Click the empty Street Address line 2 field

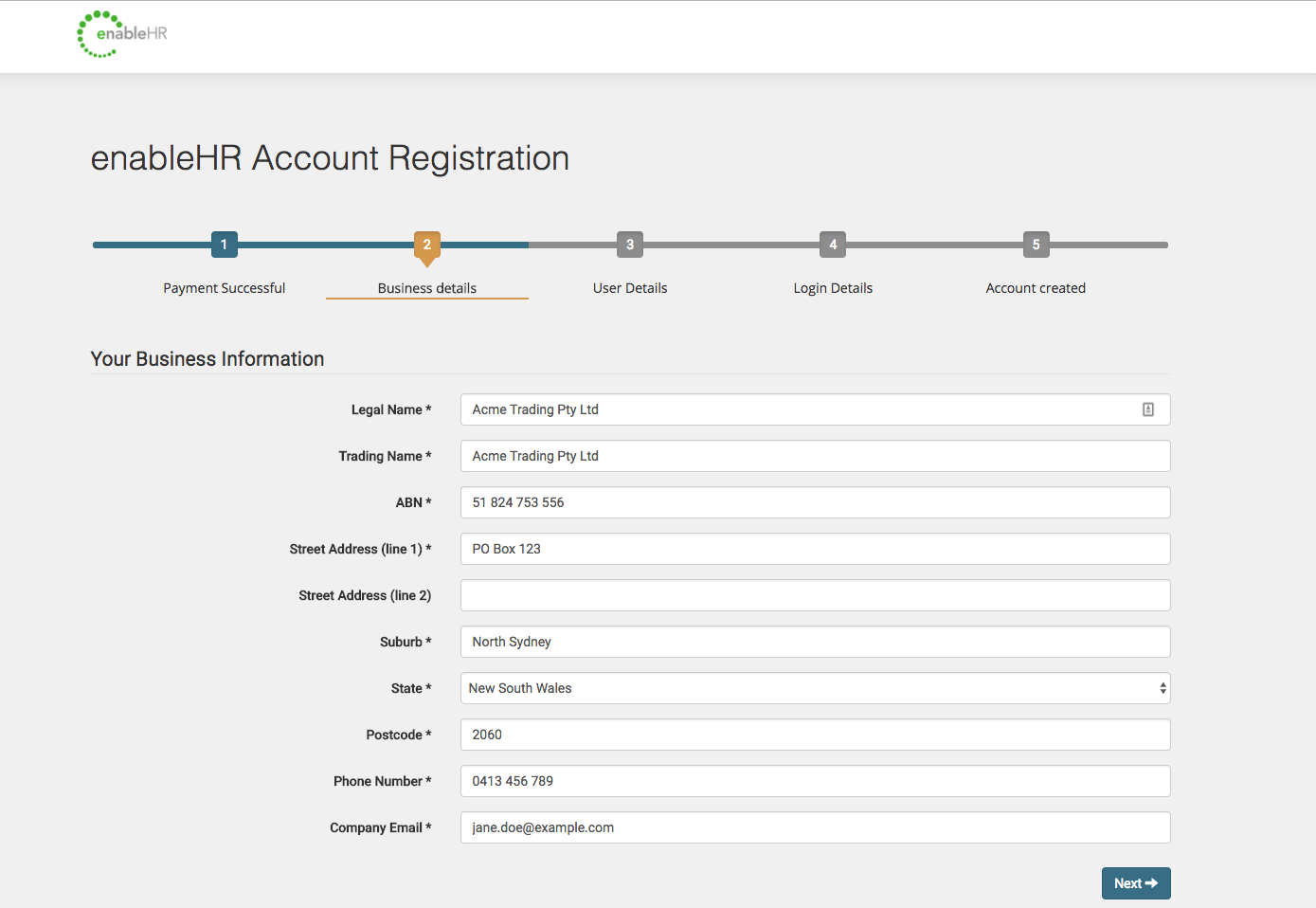coord(814,594)
